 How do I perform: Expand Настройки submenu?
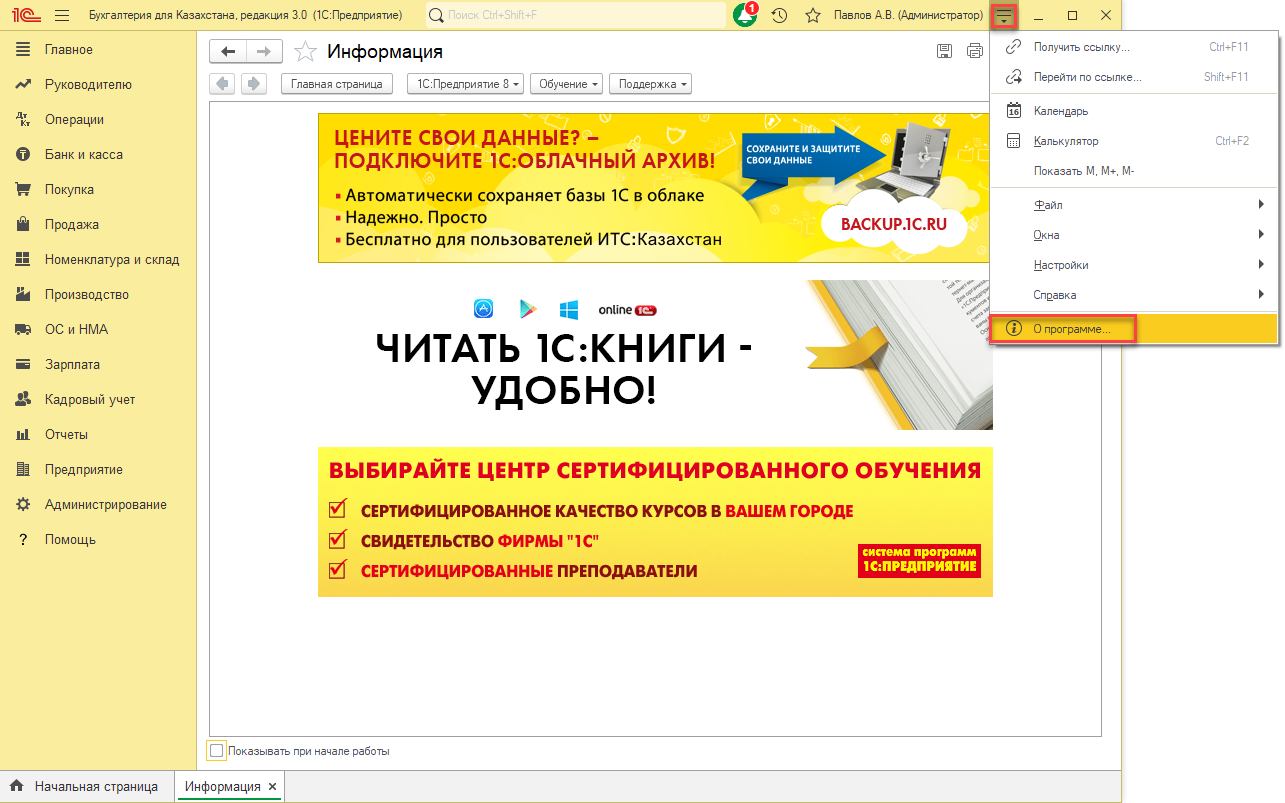[1134, 265]
